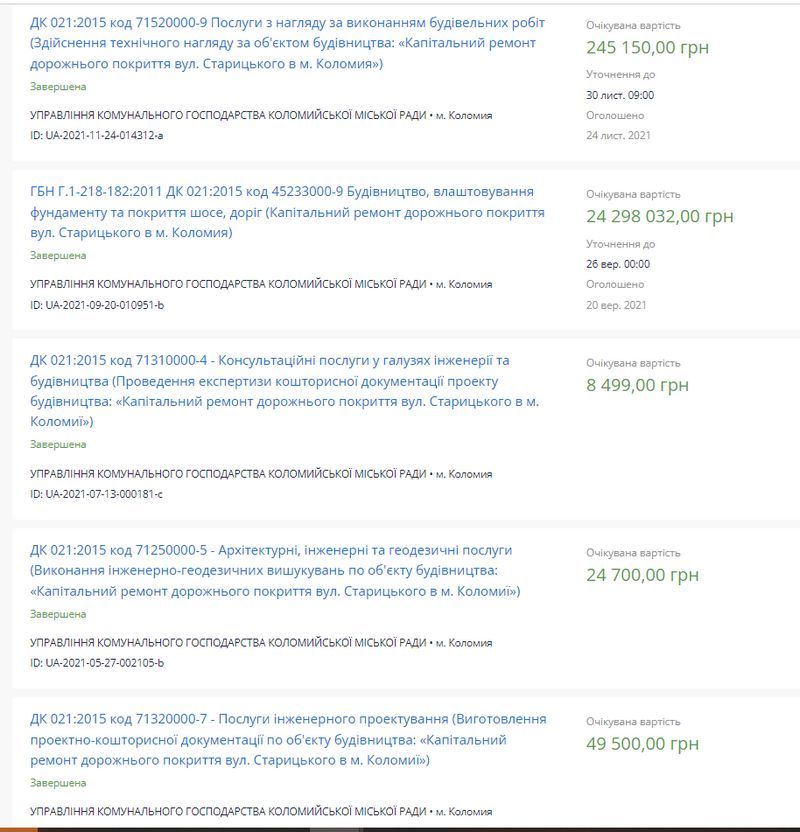Click the expected value 24 700,00 грн
The width and height of the screenshot is (800, 832).
click(642, 575)
